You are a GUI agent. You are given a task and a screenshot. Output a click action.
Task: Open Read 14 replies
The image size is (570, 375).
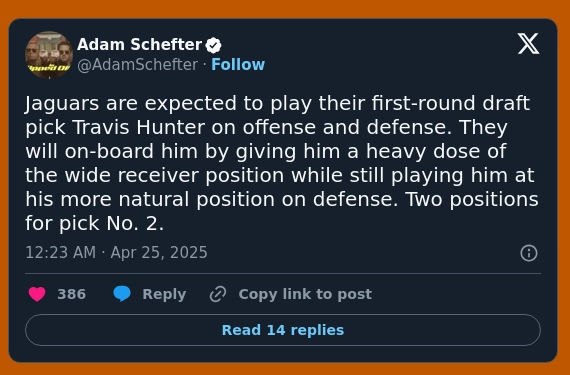[283, 330]
